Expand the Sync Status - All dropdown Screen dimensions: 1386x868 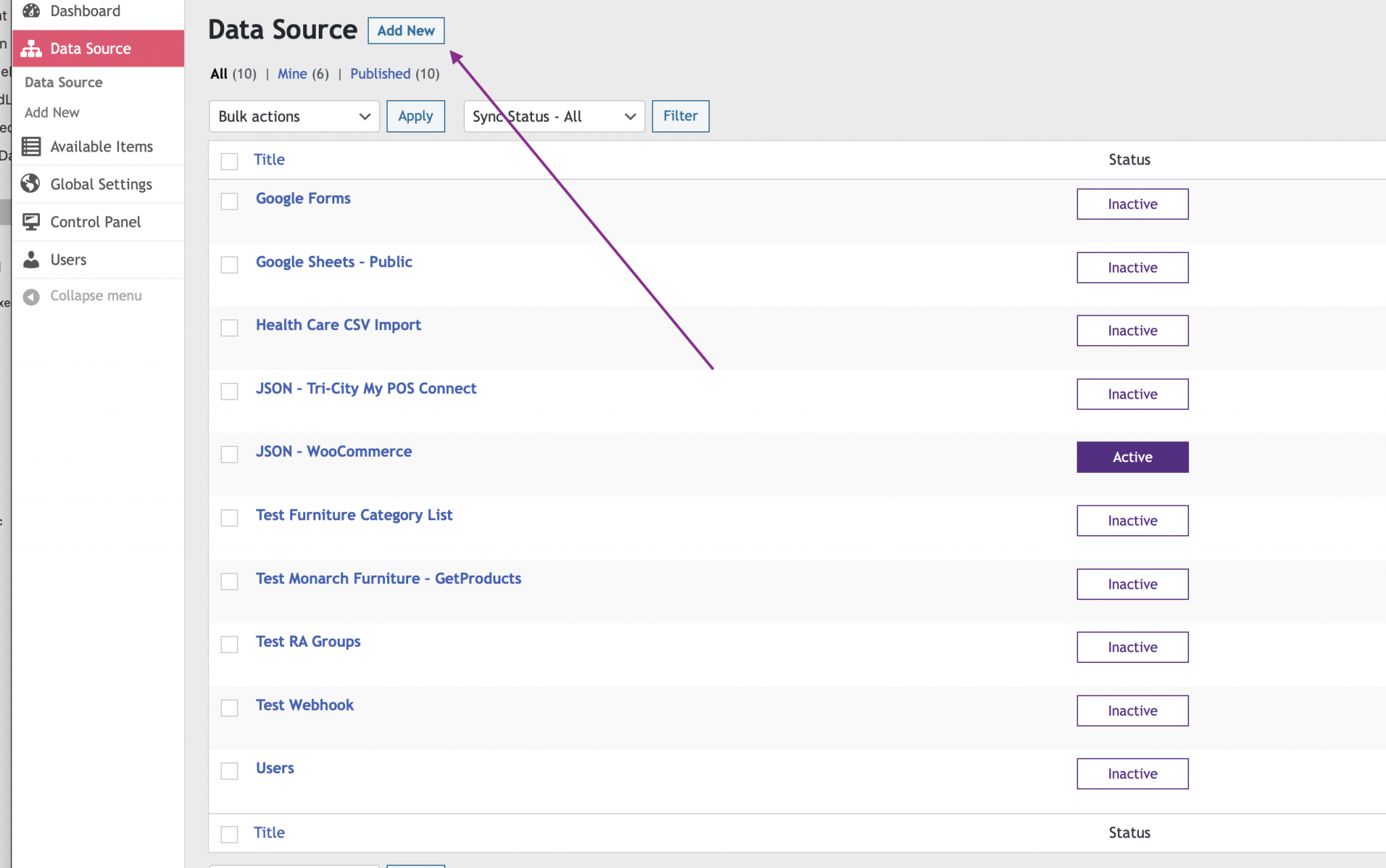[x=553, y=116]
